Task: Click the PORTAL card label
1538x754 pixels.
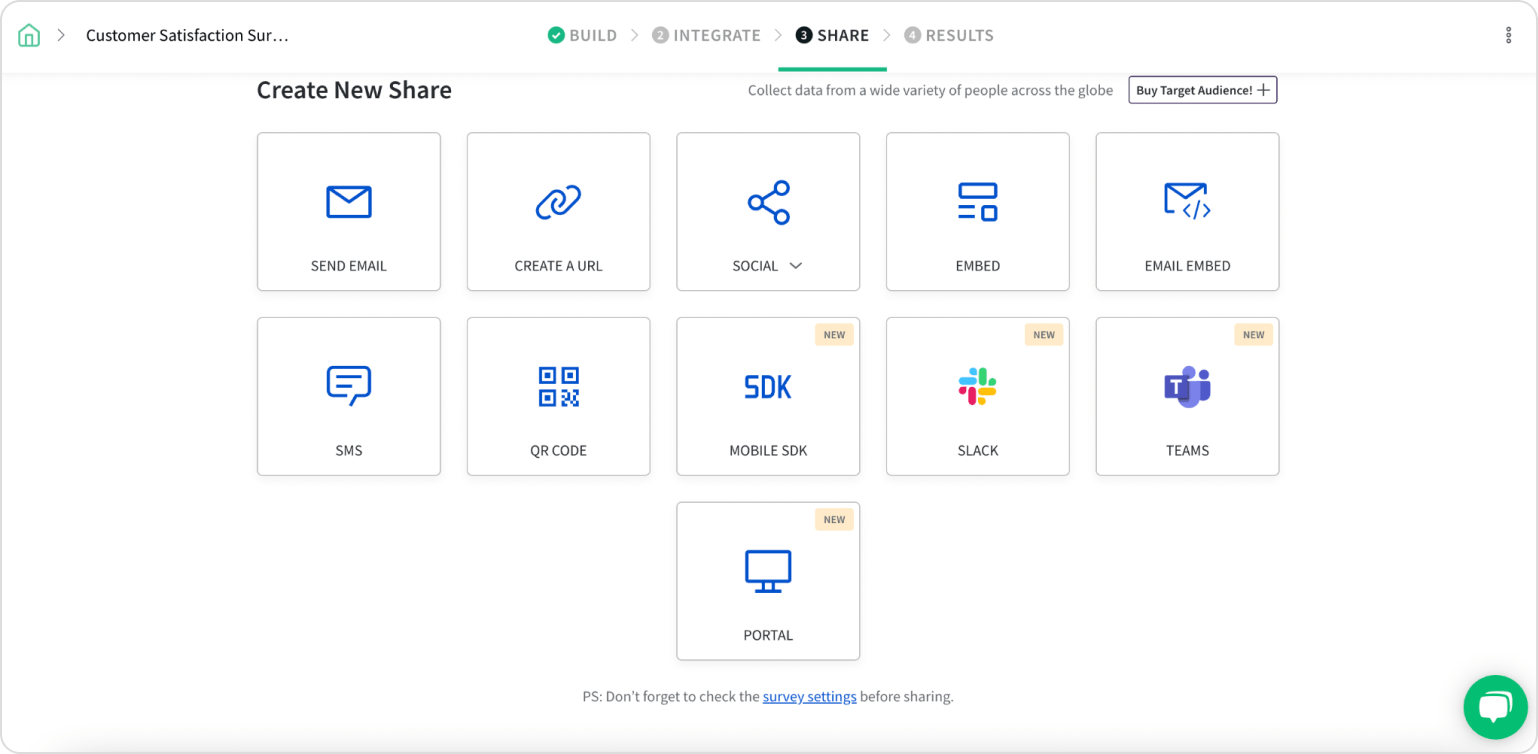Action: (768, 635)
